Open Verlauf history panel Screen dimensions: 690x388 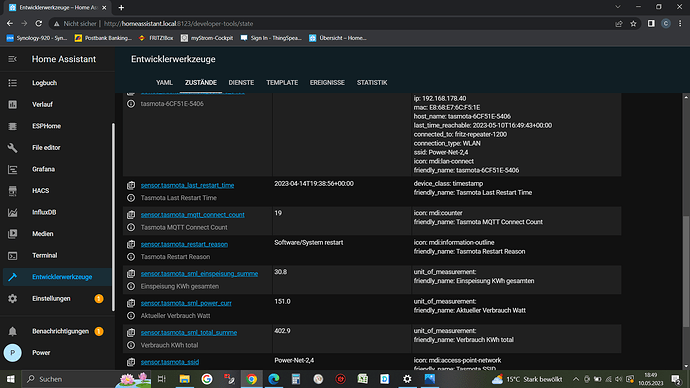[42, 104]
